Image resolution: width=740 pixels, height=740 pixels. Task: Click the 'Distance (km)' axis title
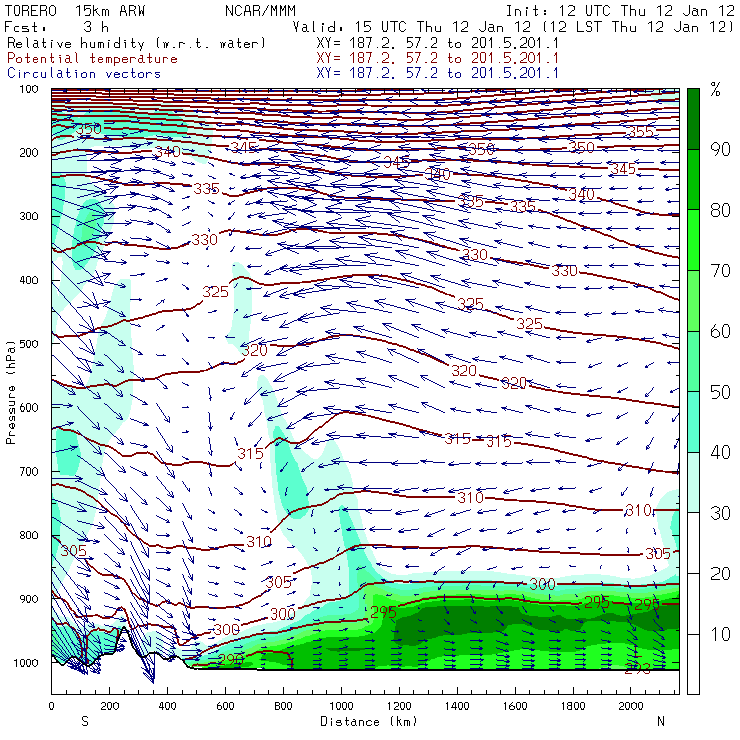pyautogui.click(x=369, y=722)
